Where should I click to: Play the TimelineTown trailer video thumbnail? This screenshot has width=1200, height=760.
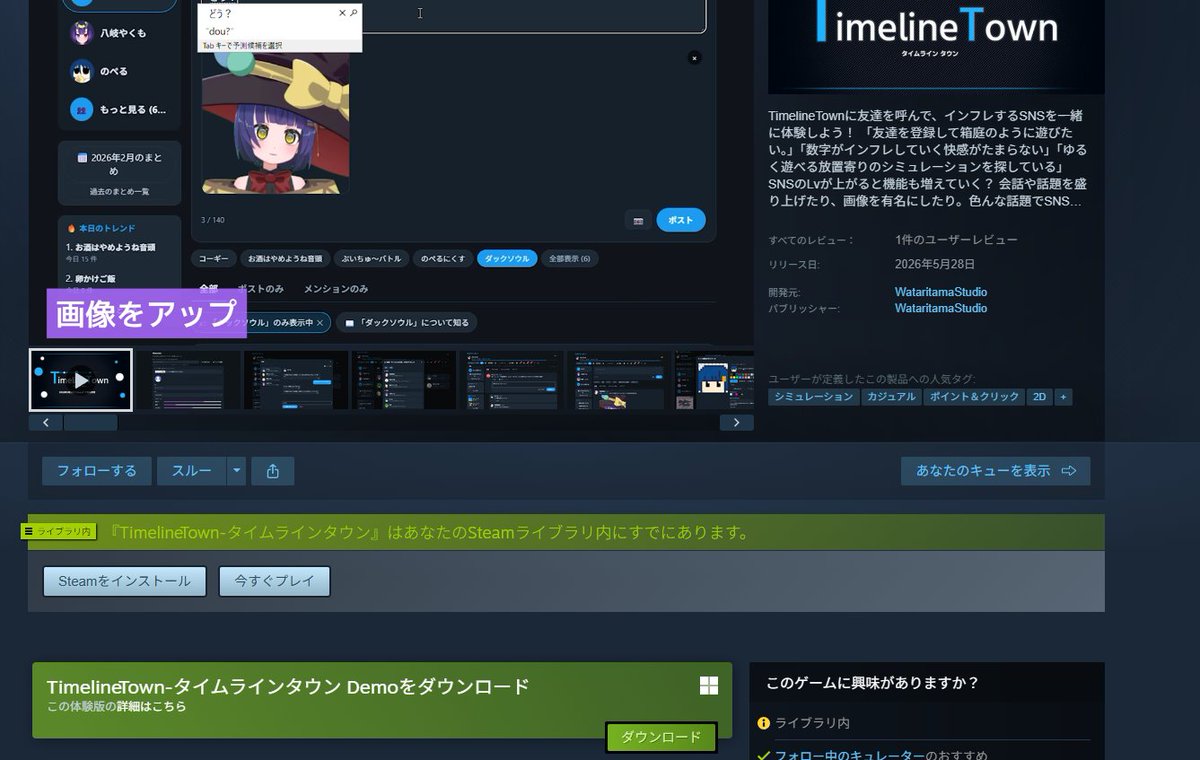pyautogui.click(x=81, y=380)
